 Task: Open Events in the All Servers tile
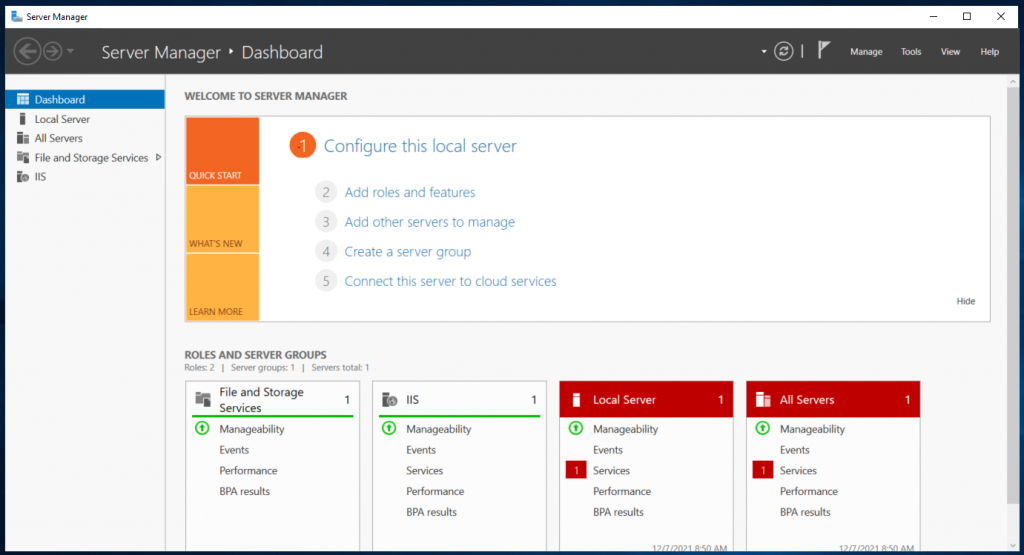pos(794,450)
